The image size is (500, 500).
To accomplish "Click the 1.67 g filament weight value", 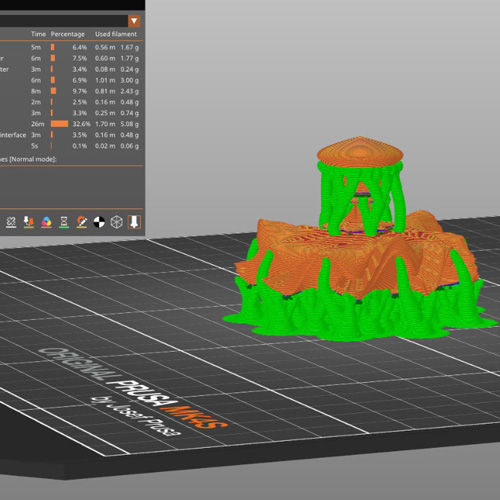I will 130,47.
